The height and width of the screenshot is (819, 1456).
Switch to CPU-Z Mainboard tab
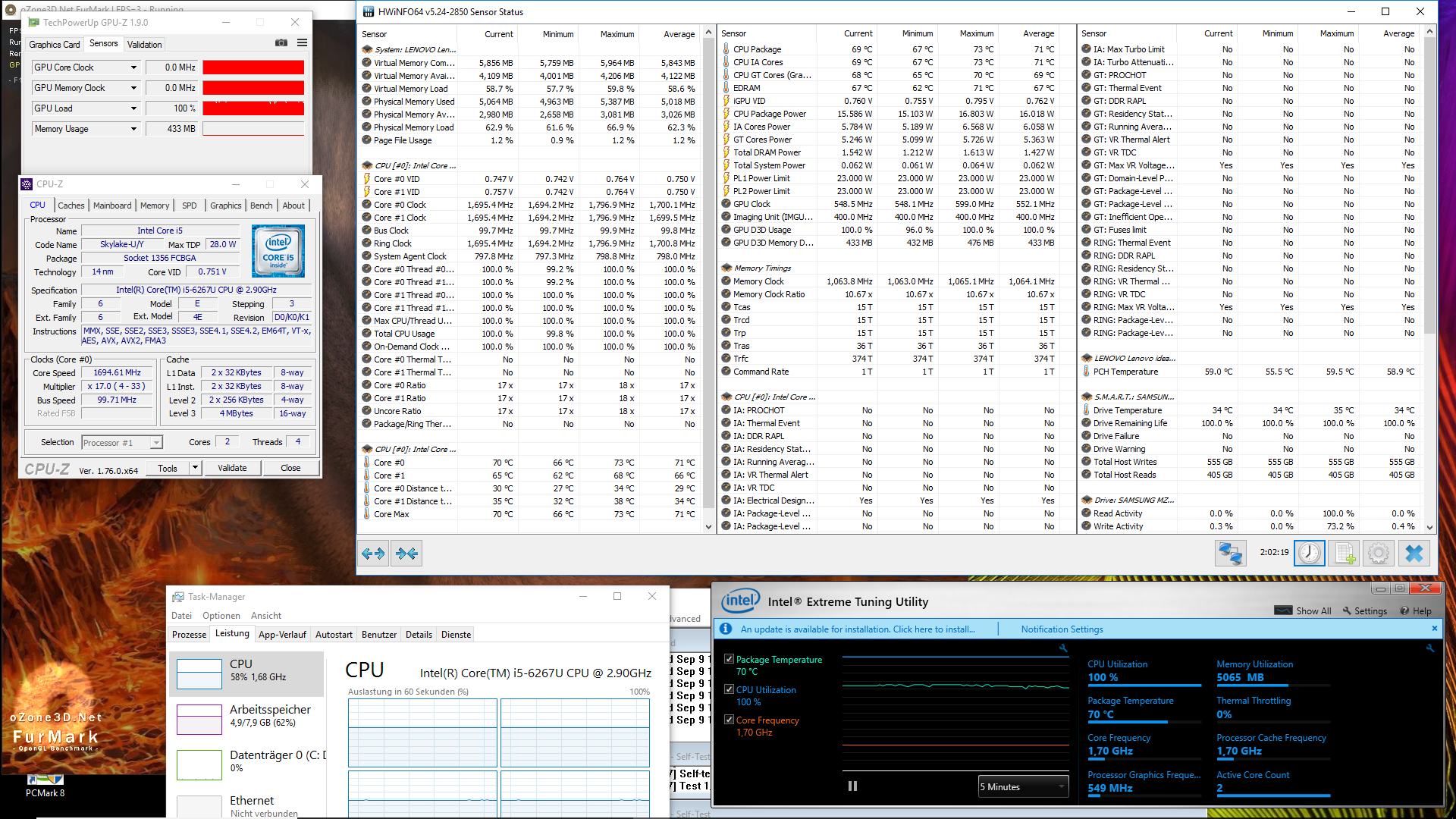point(112,206)
